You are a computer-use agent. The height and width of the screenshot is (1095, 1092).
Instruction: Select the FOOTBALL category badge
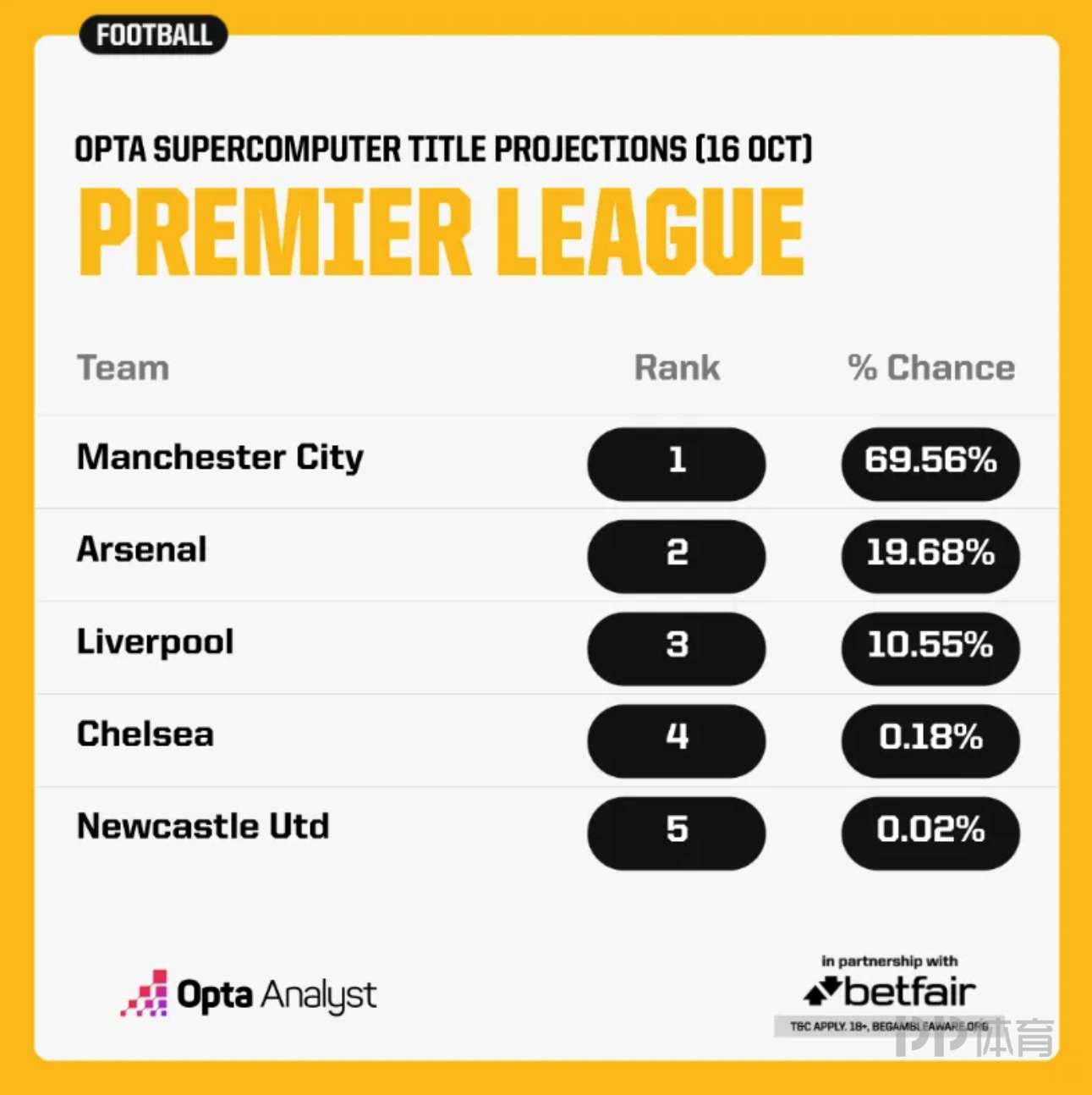coord(153,35)
